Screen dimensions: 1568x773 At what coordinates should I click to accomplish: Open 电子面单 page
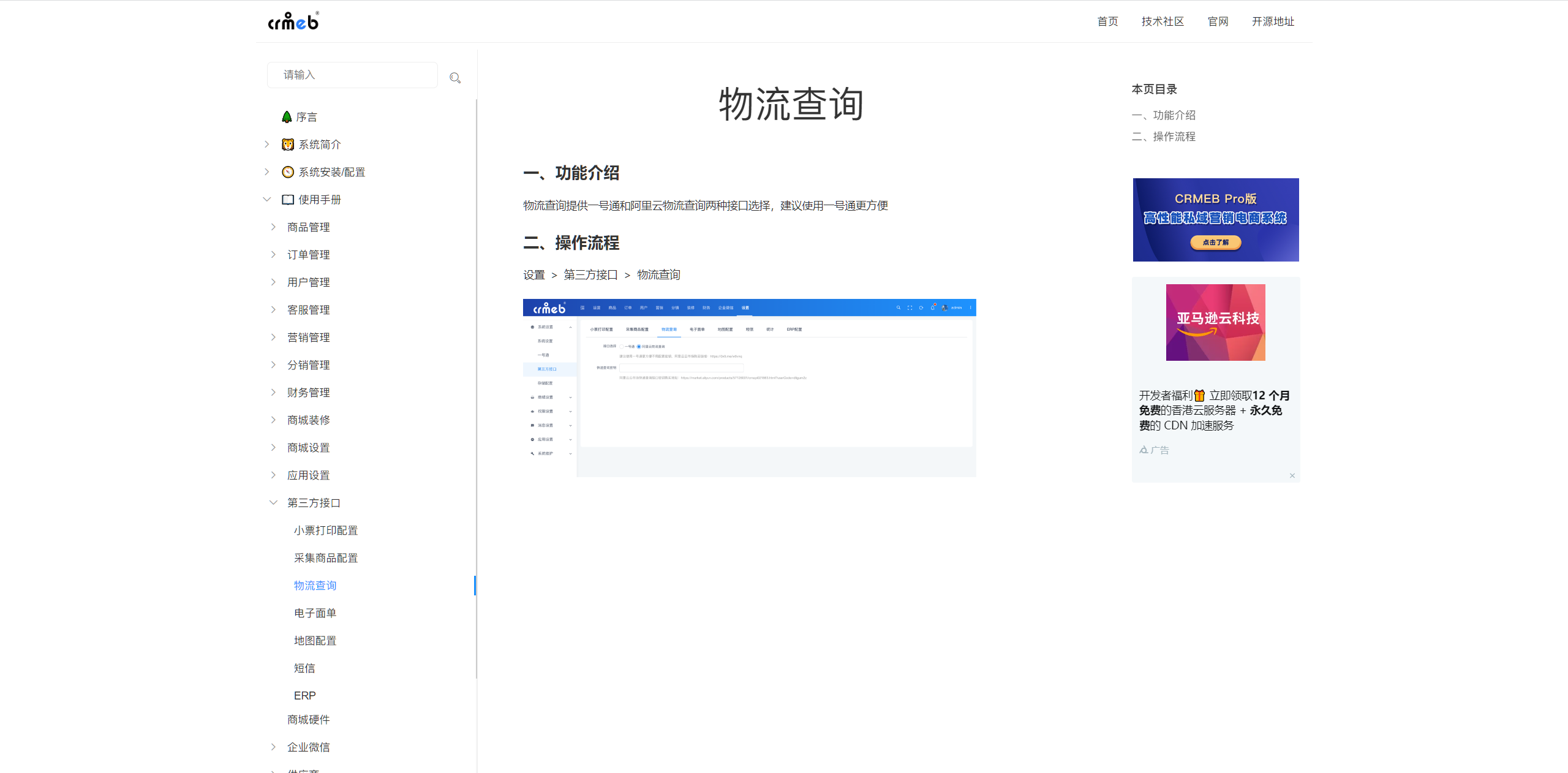coord(315,613)
